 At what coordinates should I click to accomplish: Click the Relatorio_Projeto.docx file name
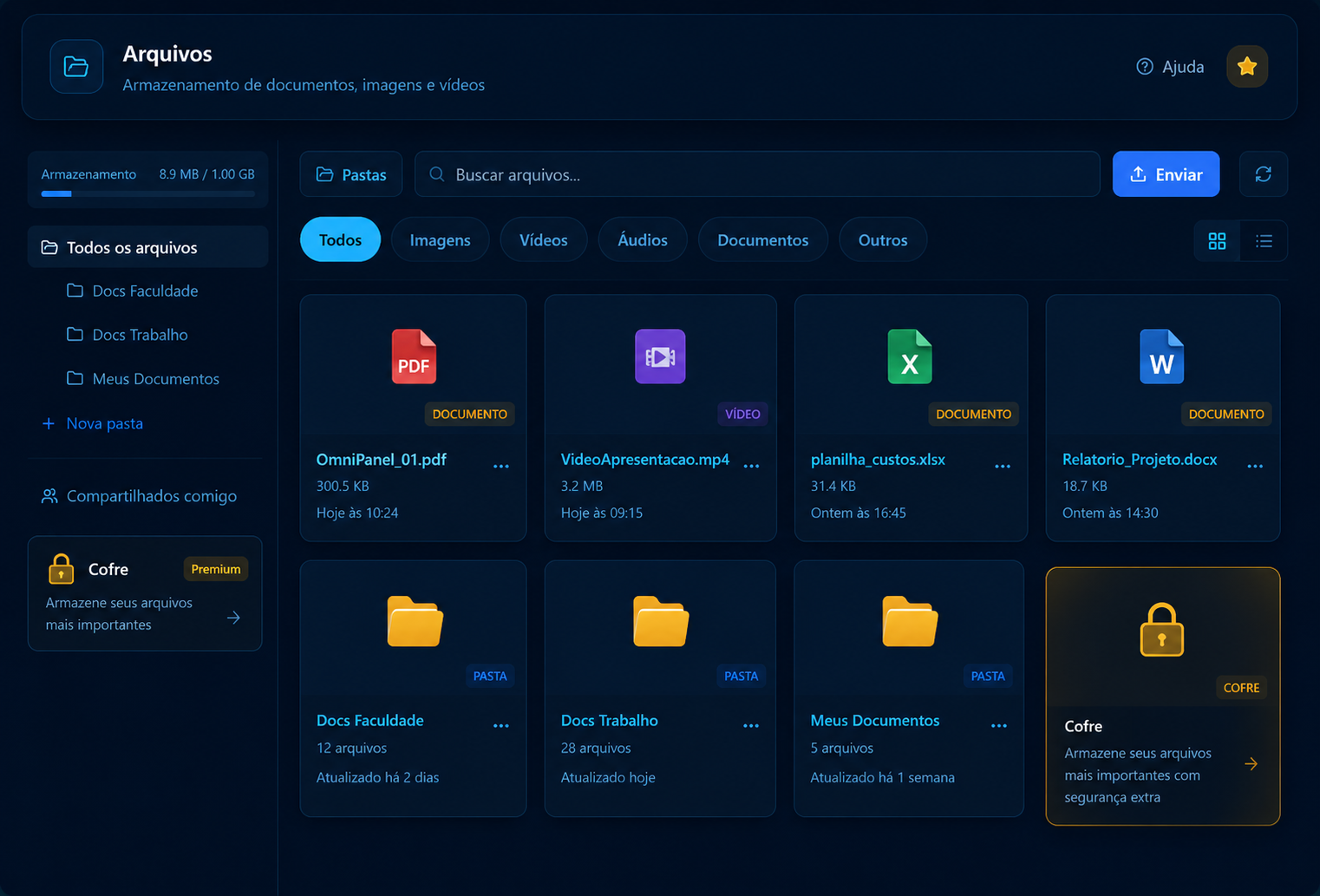[x=1140, y=460]
